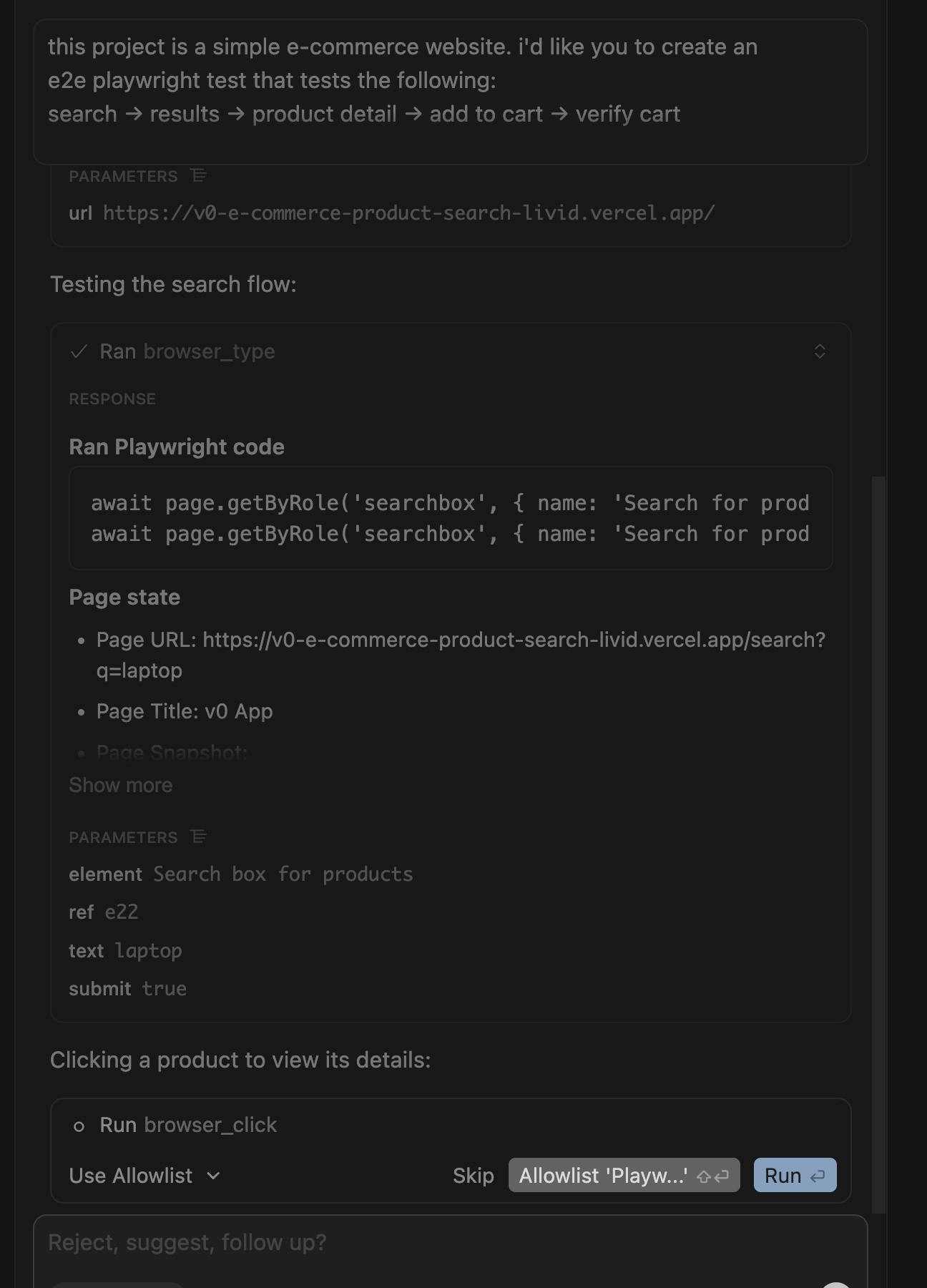Click the list icon next to top PARAMETERS label

[198, 175]
